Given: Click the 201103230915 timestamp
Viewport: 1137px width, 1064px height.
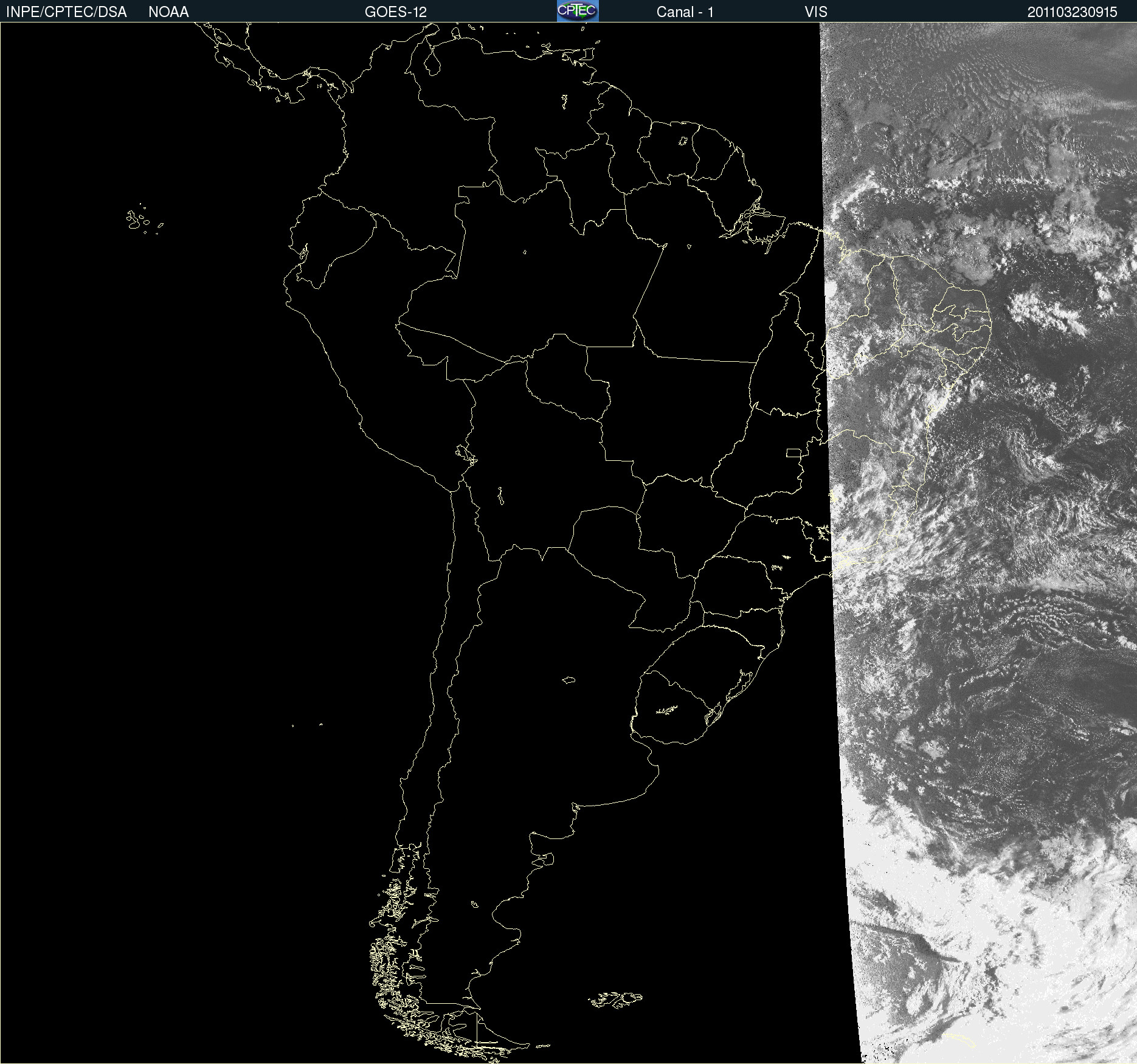Looking at the screenshot, I should [1073, 12].
